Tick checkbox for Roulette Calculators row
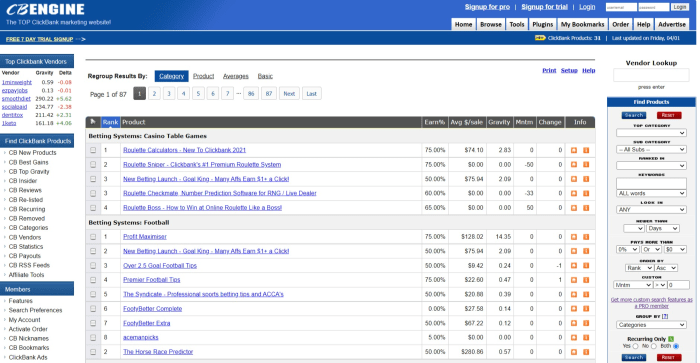700x363 pixels. [93, 150]
